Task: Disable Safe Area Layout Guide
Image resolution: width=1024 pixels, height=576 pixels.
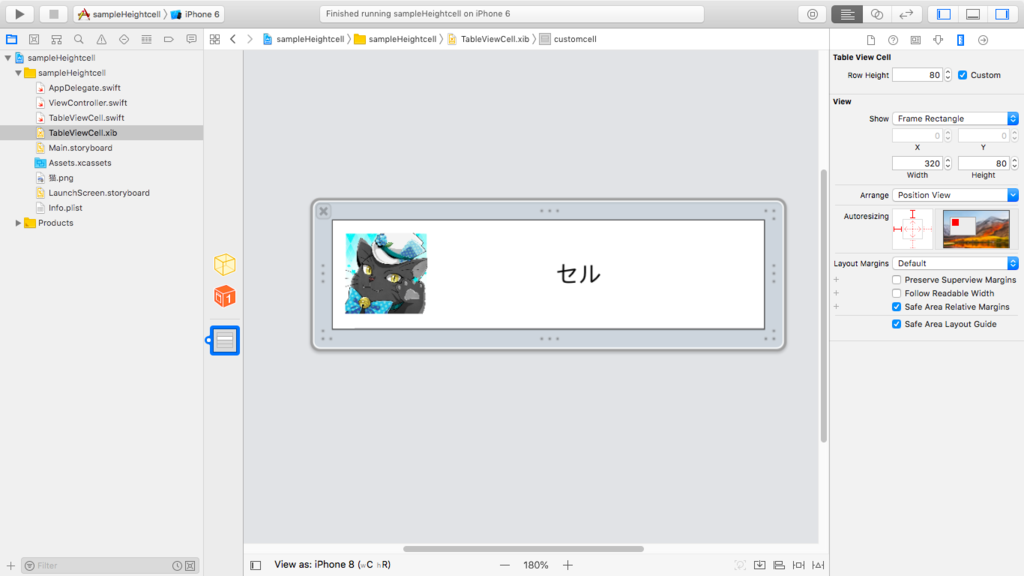Action: click(x=896, y=324)
